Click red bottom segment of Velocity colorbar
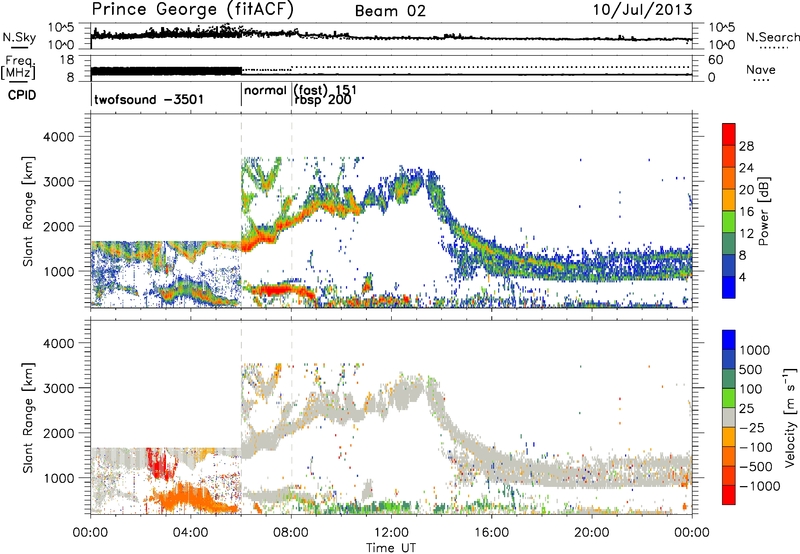 click(729, 495)
